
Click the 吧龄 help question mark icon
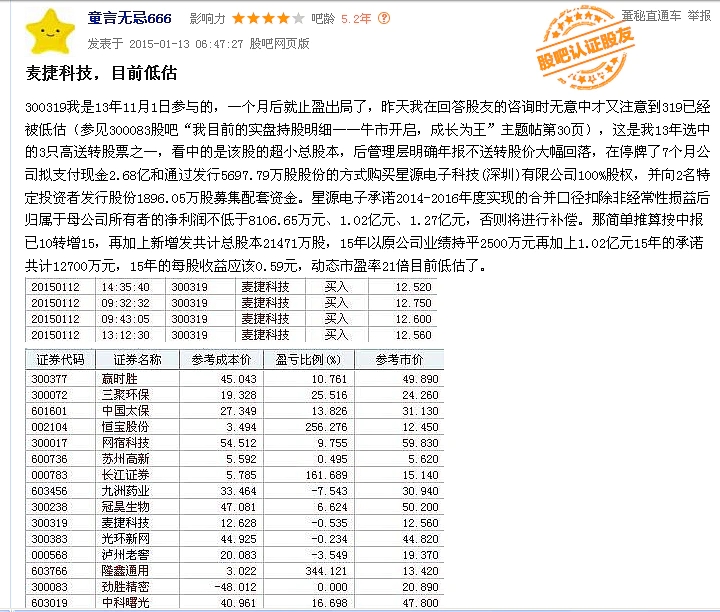pos(384,18)
